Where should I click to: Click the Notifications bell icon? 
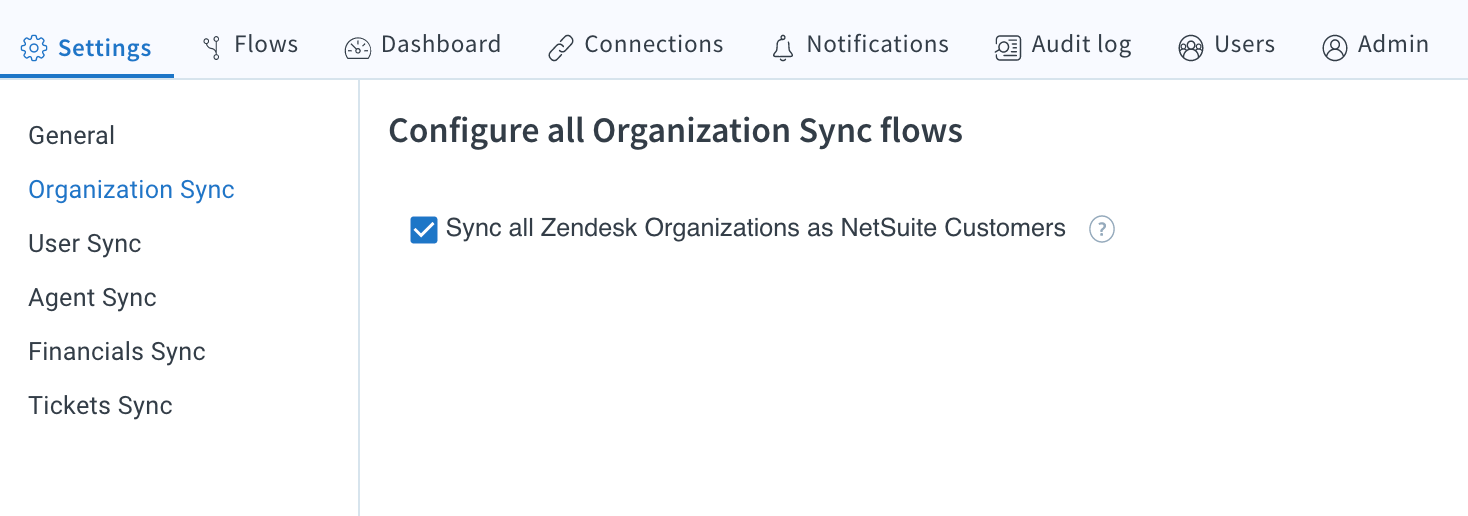point(783,47)
